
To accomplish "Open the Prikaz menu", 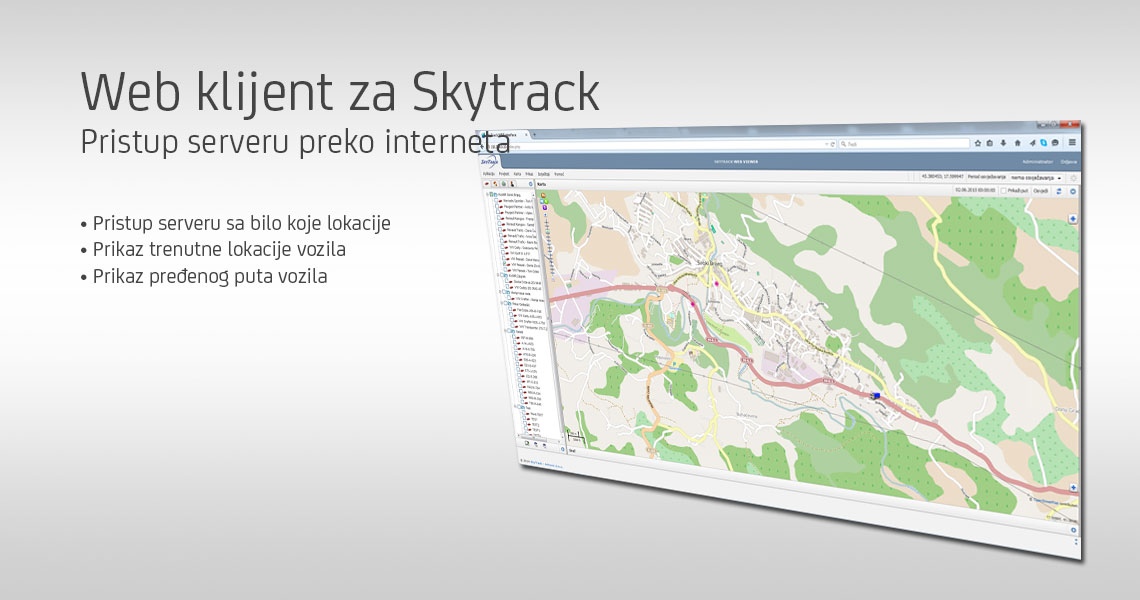I will point(529,174).
